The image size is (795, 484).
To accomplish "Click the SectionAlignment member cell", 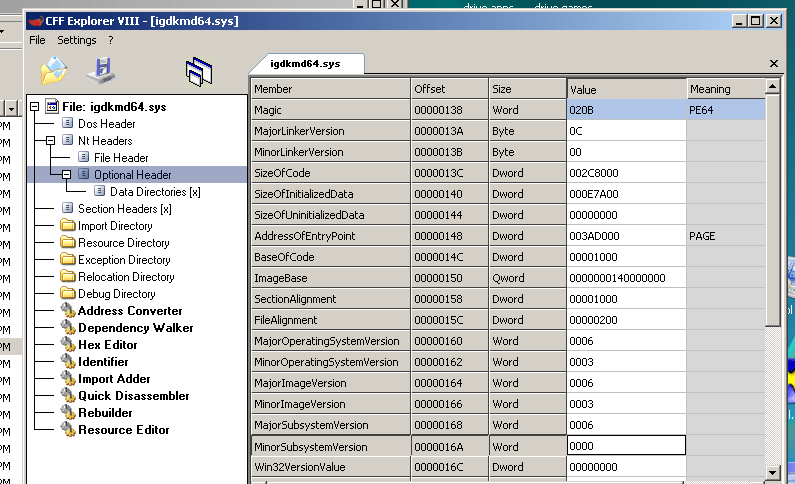I will tap(331, 299).
